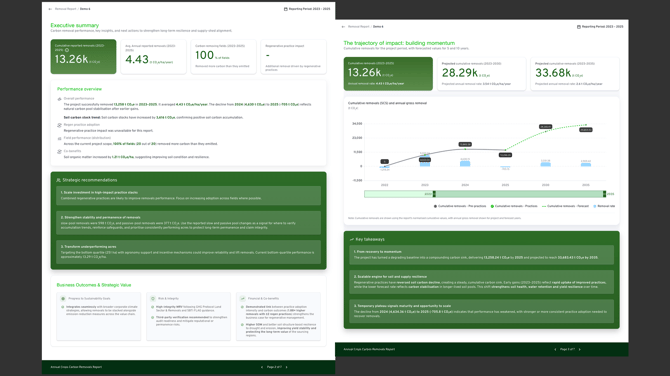Click Scale investment in high-impact practice stacks recommendation
Screen dimensions: 670x376
(x=188, y=196)
